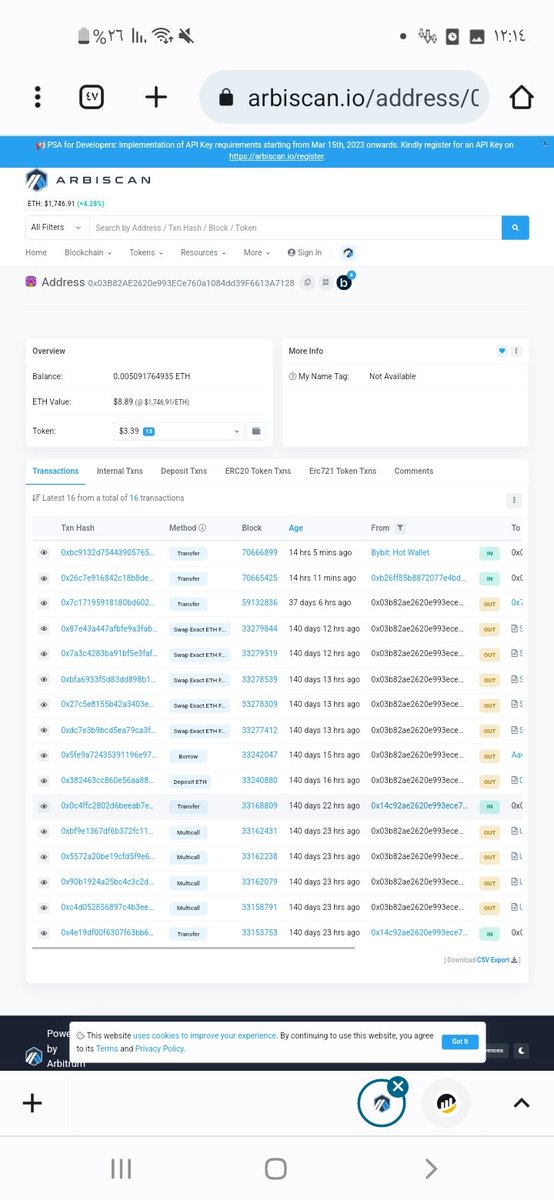554x1200 pixels.
Task: View details eye for 0xbc9132d7 transaction
Action: click(x=44, y=553)
